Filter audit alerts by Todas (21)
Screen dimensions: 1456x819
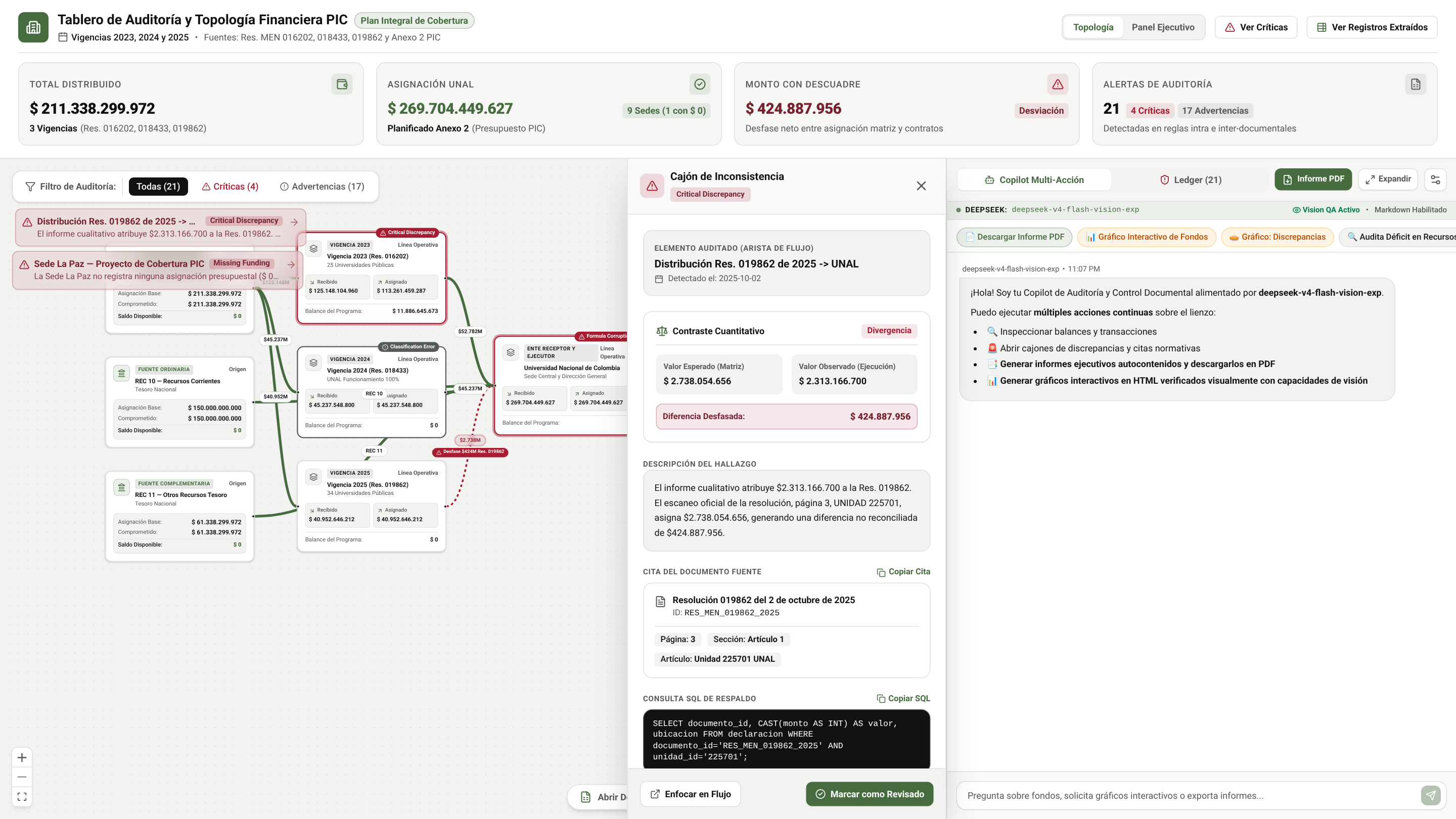(158, 187)
